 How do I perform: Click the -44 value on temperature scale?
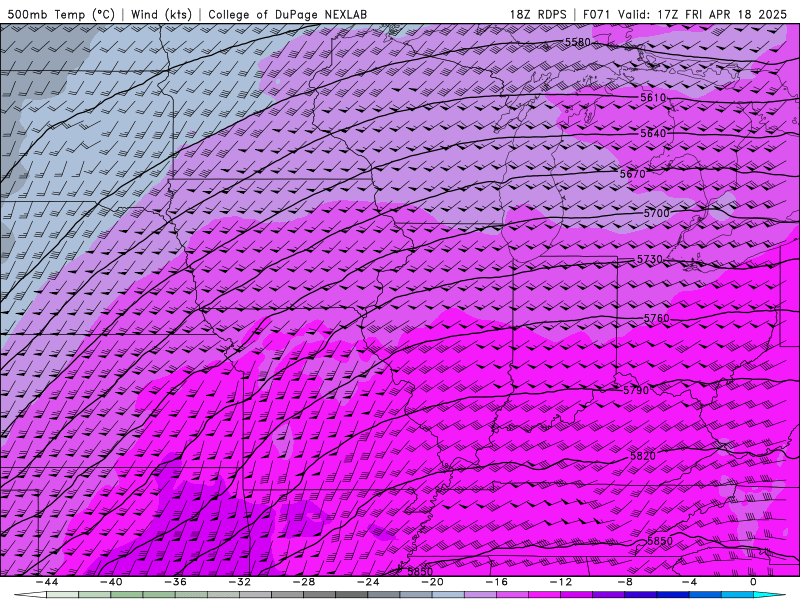[x=46, y=582]
